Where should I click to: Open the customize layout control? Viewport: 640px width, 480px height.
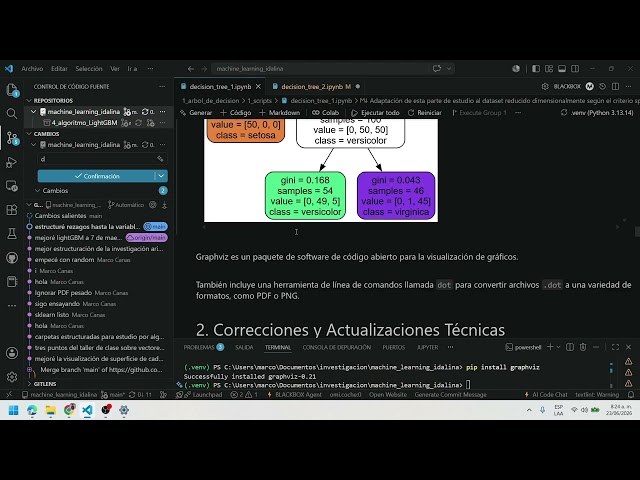549,69
